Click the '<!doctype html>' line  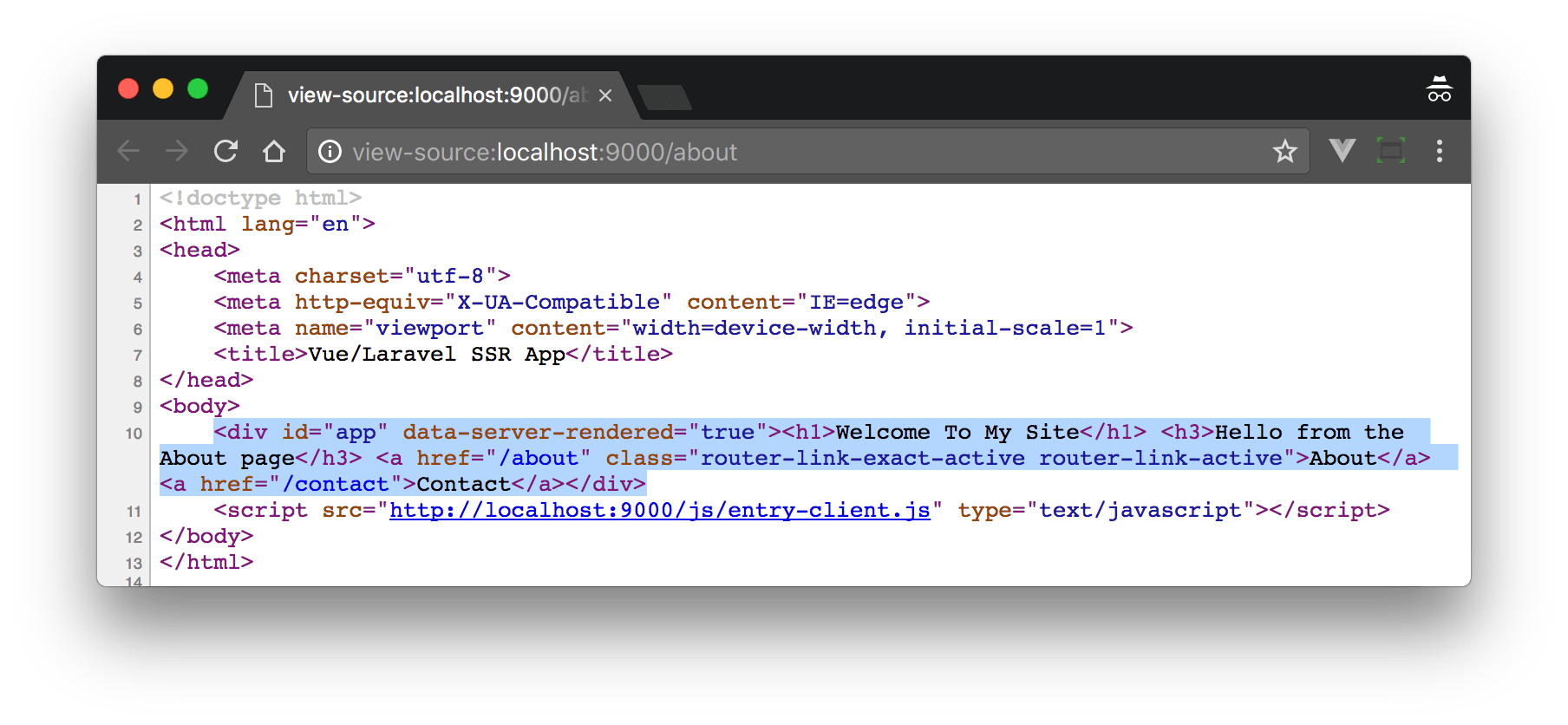click(260, 198)
